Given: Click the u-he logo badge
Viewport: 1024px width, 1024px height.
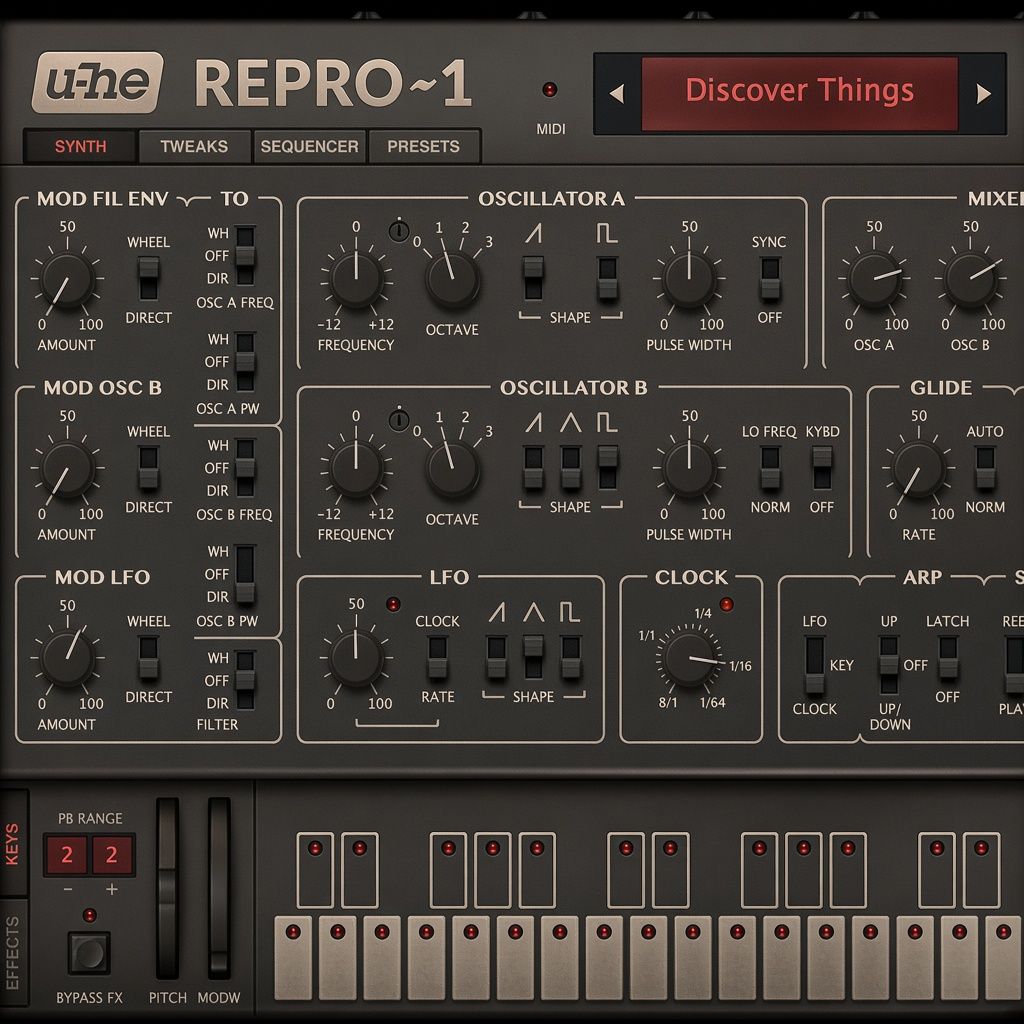Looking at the screenshot, I should pos(97,83).
